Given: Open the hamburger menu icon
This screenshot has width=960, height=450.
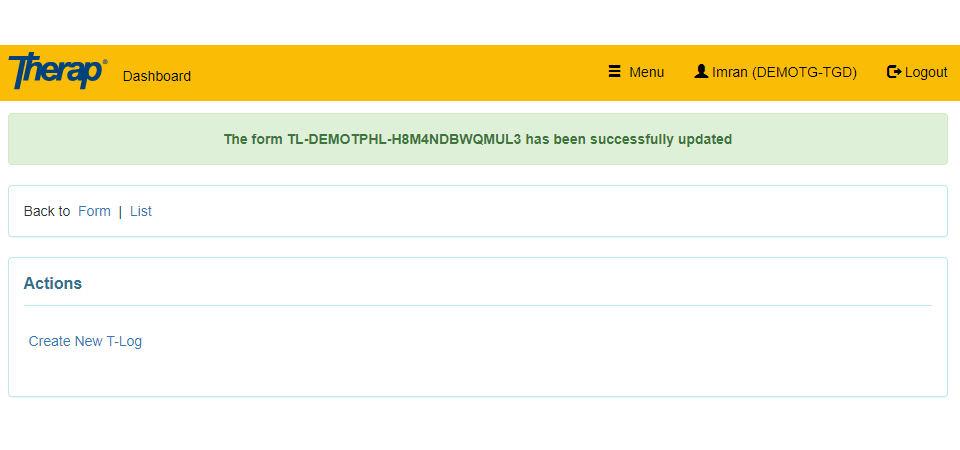Looking at the screenshot, I should coord(614,72).
